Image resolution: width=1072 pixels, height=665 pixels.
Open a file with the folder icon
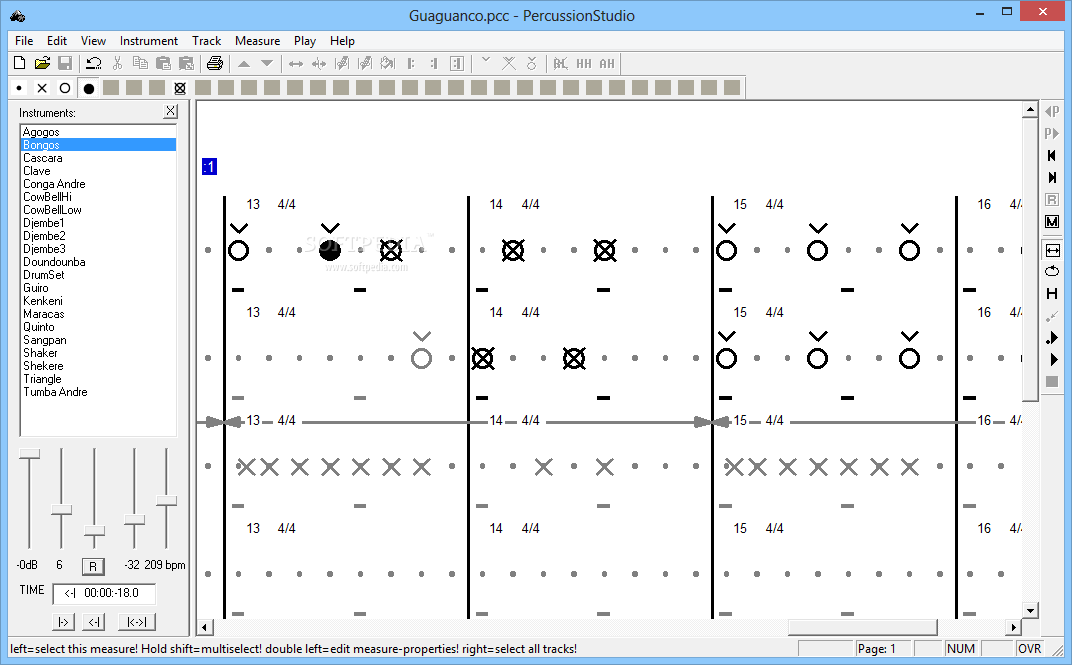click(42, 64)
